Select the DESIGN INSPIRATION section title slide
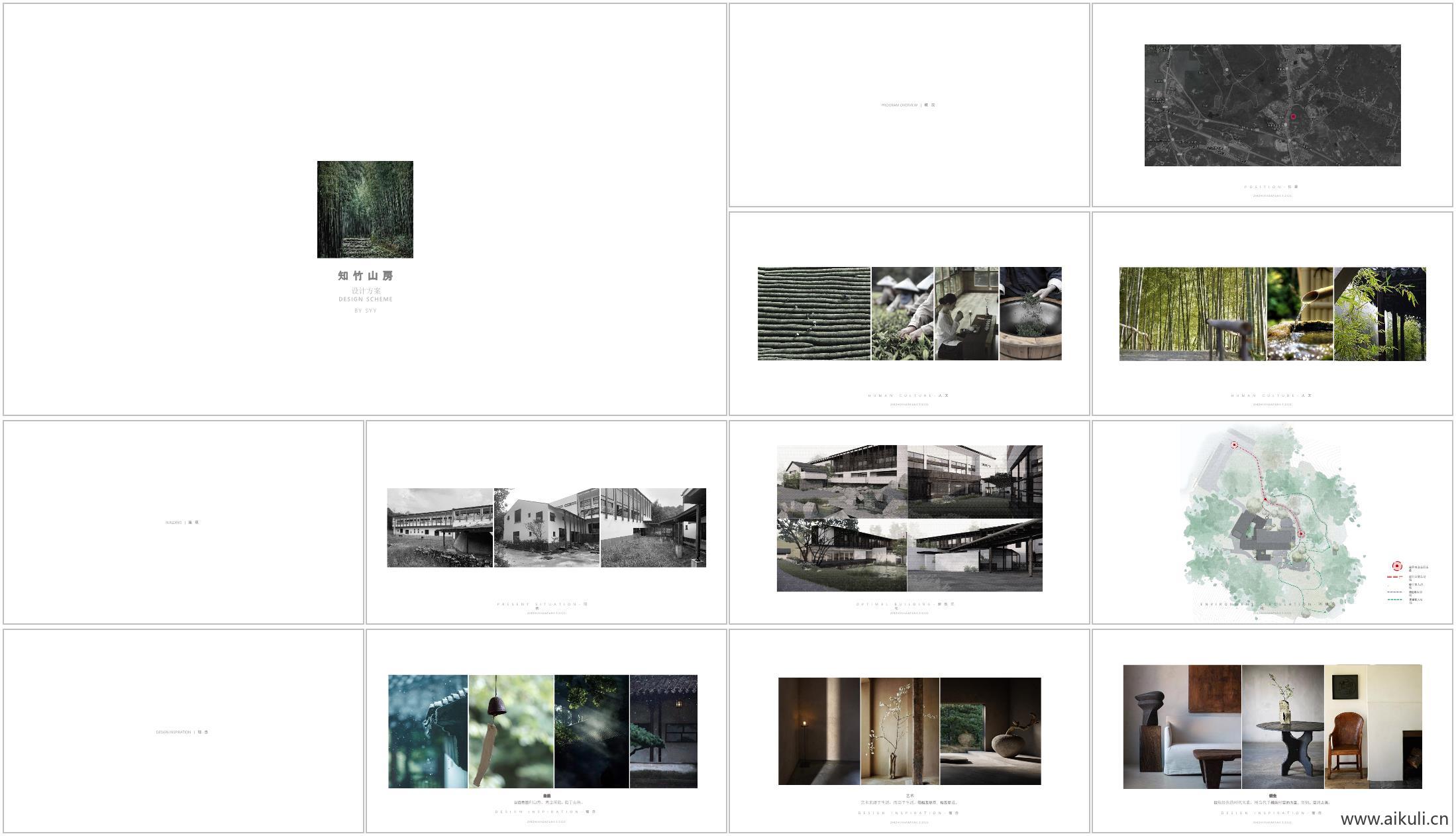The image size is (1456, 836). [x=183, y=732]
